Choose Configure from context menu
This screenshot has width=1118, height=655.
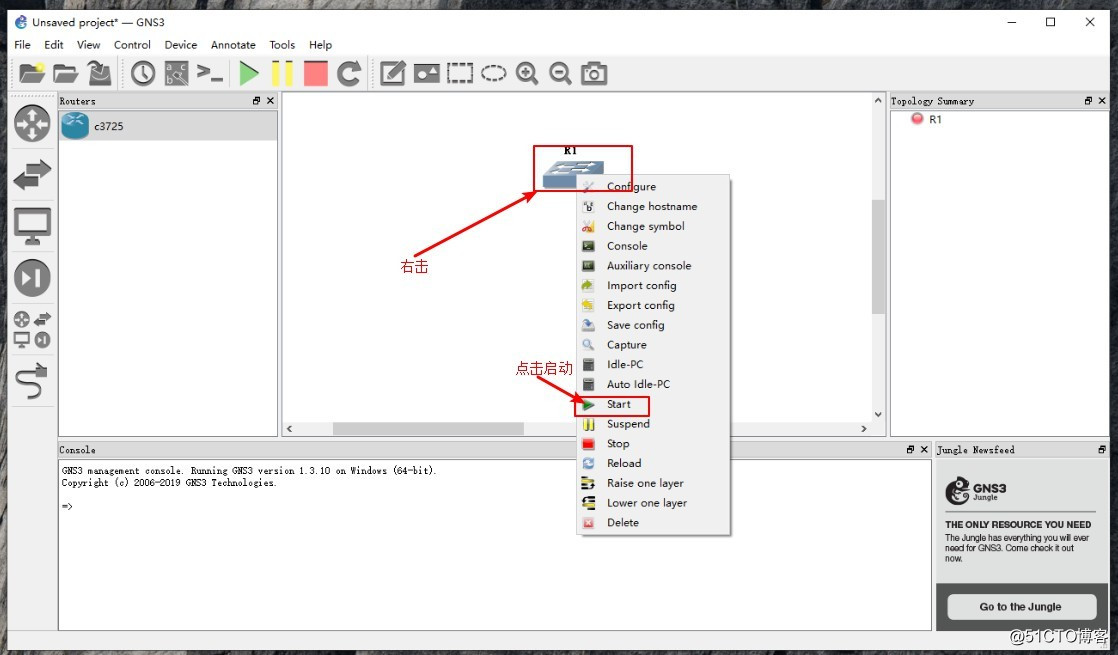652,186
